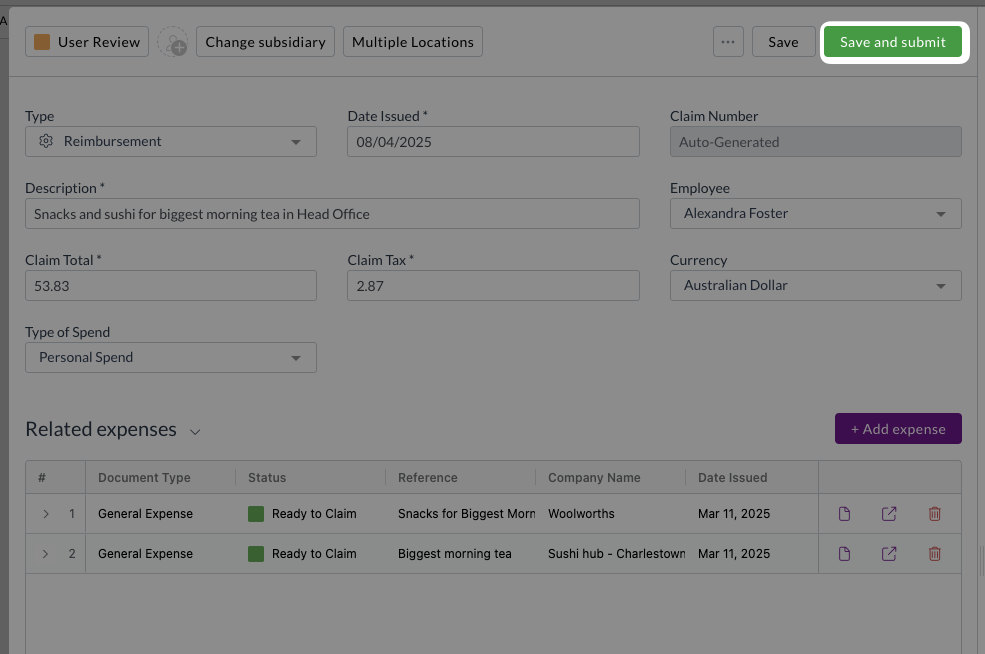Open the Currency Australian Dollar dropdown
The width and height of the screenshot is (985, 654).
815,285
